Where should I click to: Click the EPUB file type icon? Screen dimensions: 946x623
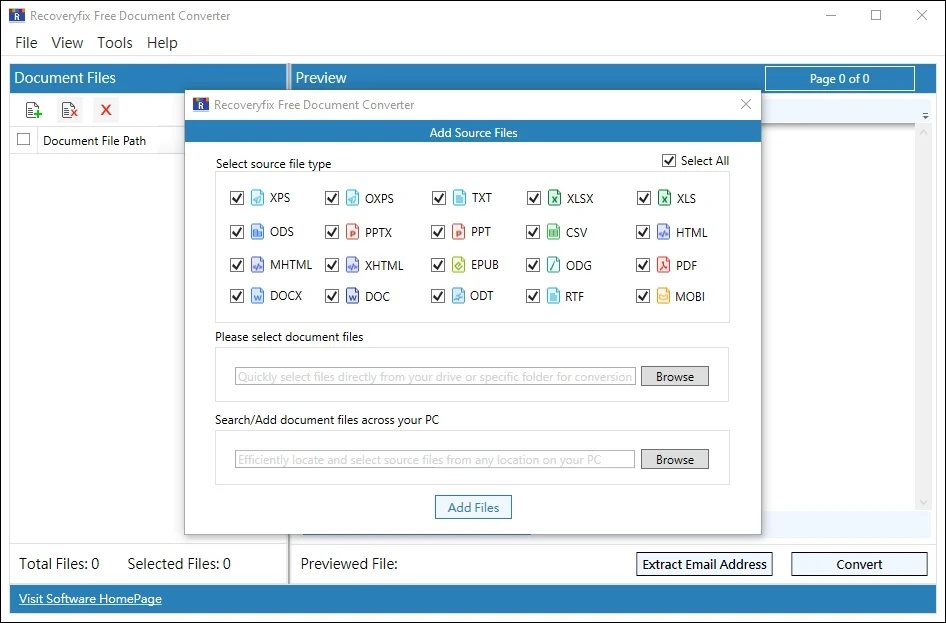(459, 265)
